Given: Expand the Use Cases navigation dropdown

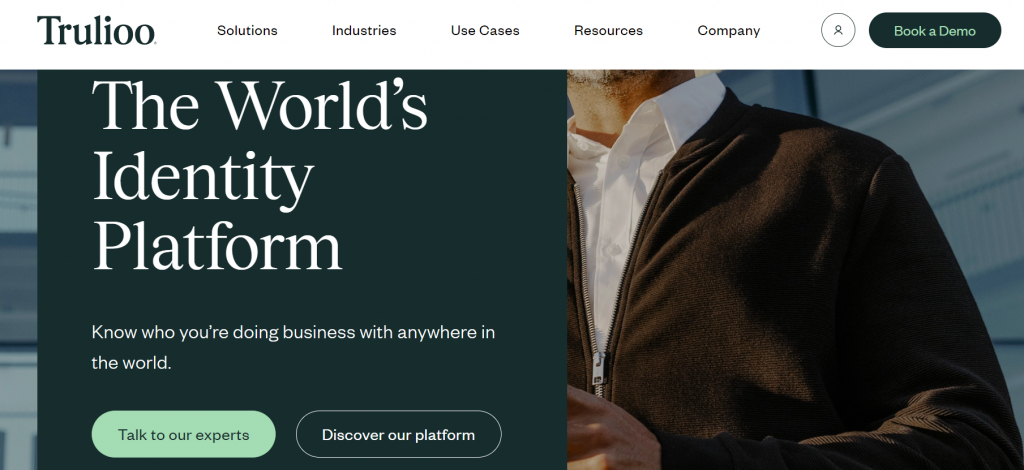Looking at the screenshot, I should 485,30.
